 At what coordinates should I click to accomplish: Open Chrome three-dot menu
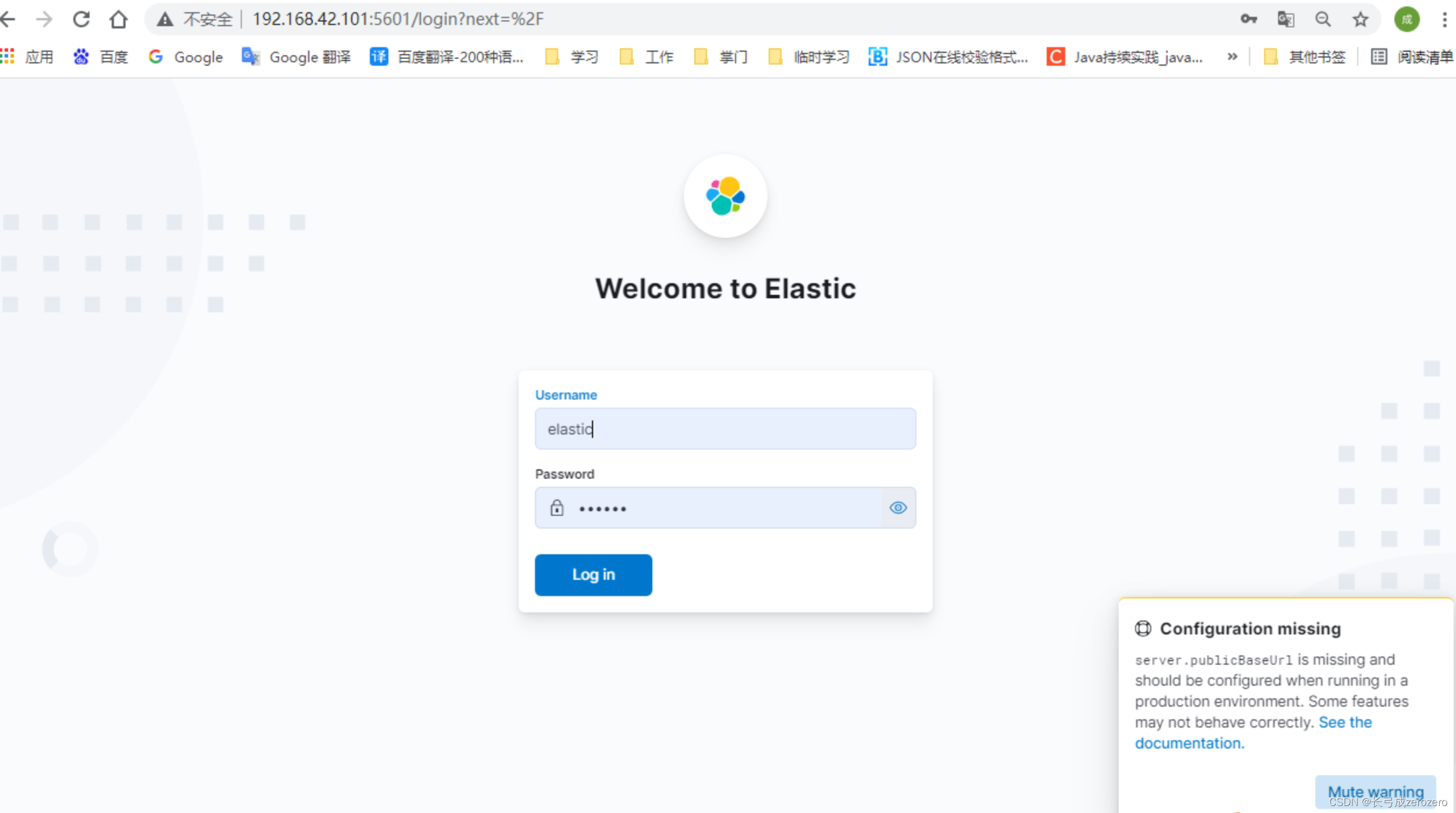1444,19
